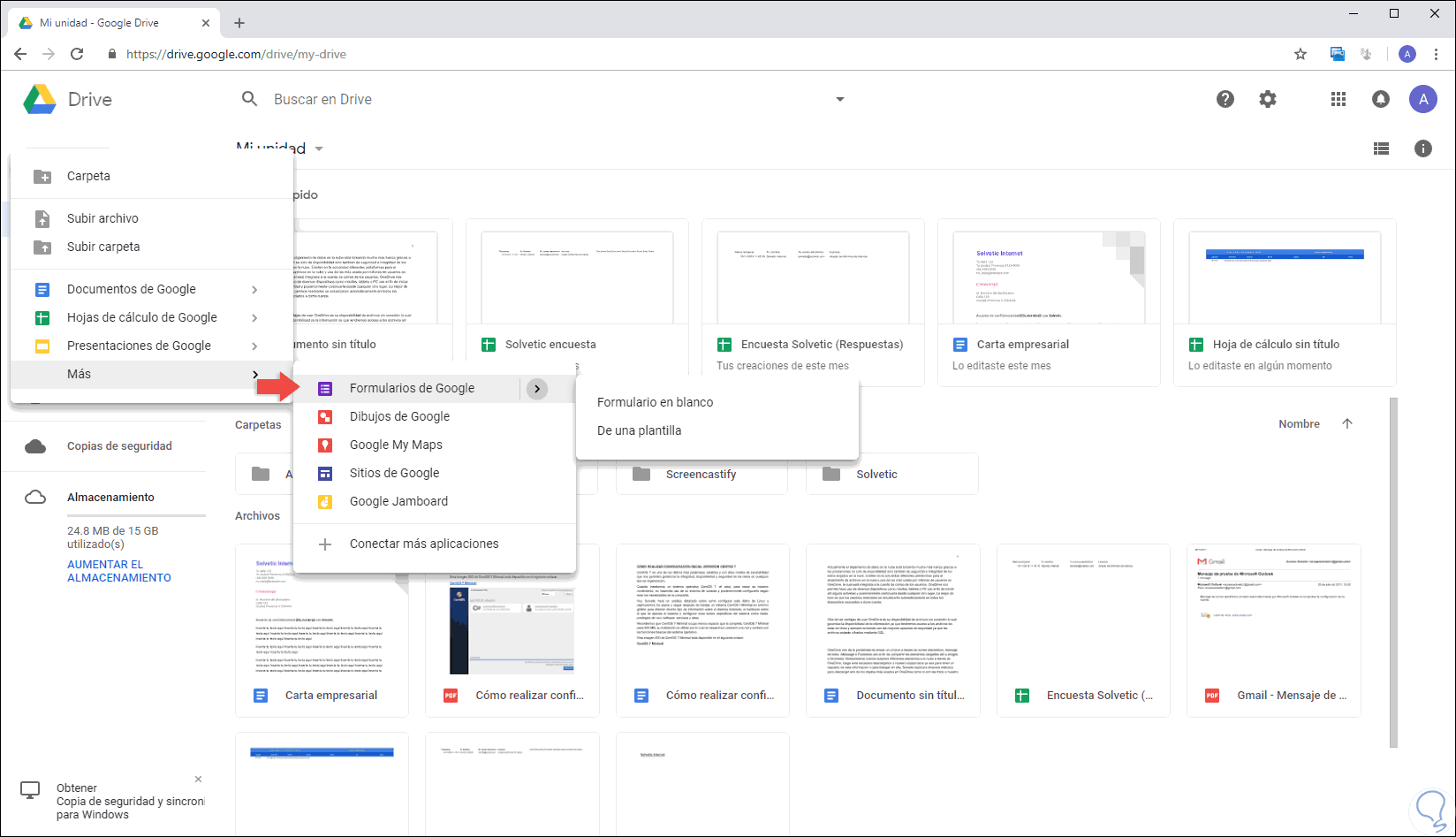
Task: Show Drive notifications bell
Action: 1381,99
